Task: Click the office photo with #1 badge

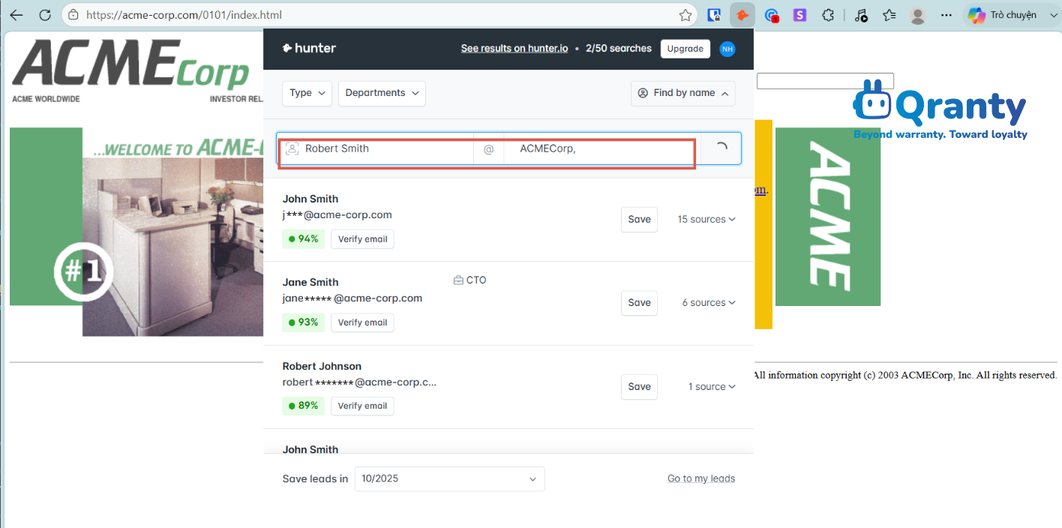Action: (173, 247)
